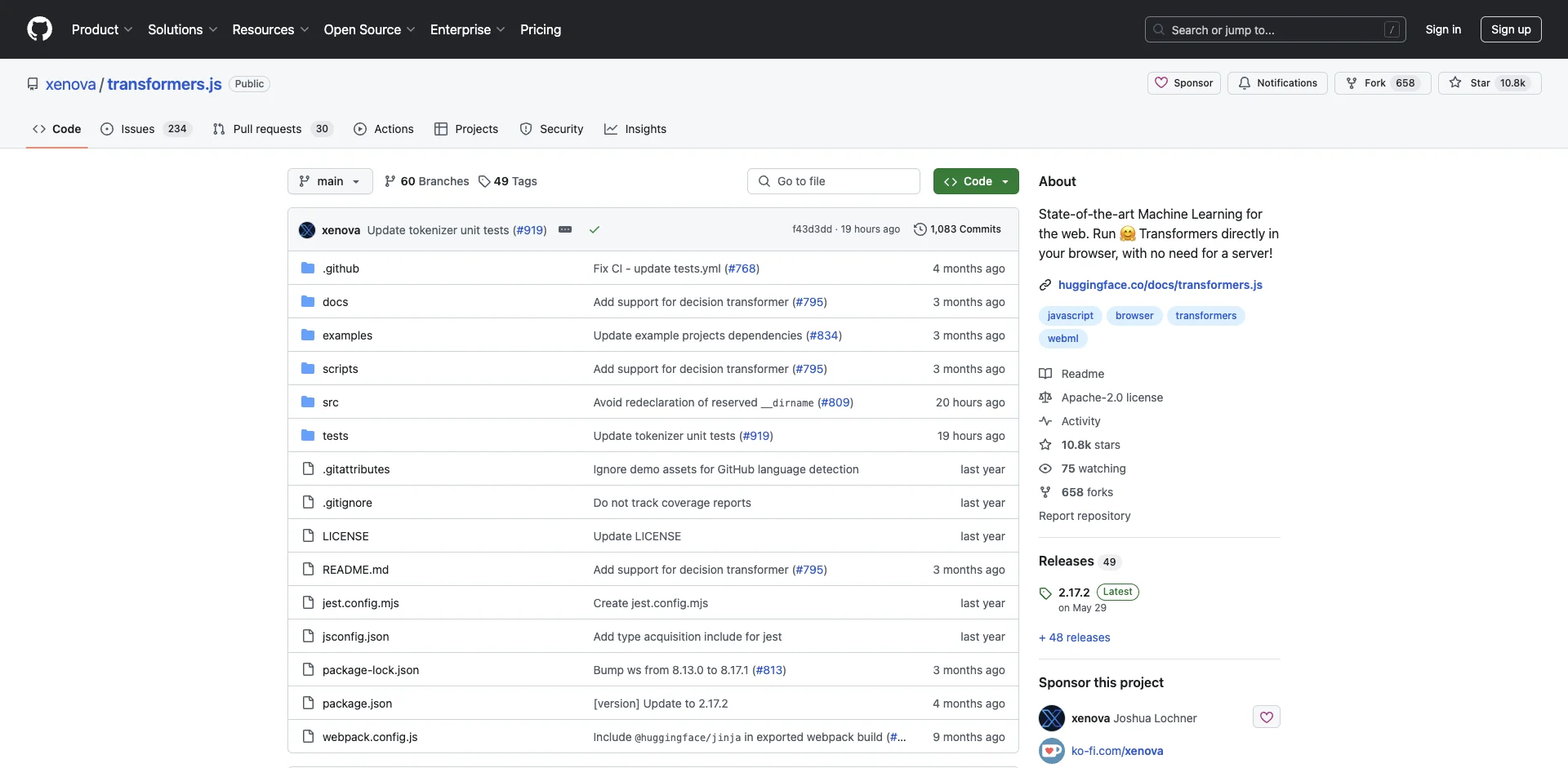Switch to the Issues tab
1568x768 pixels.
click(x=145, y=129)
